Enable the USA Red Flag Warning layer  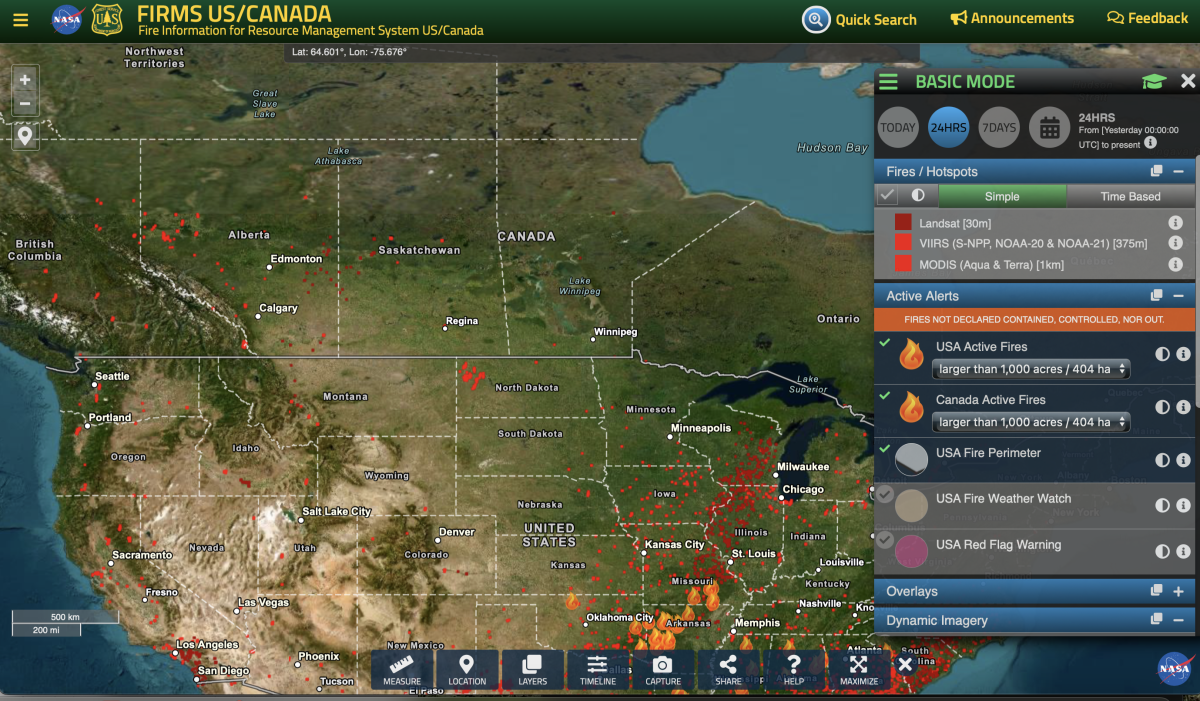pyautogui.click(x=885, y=539)
